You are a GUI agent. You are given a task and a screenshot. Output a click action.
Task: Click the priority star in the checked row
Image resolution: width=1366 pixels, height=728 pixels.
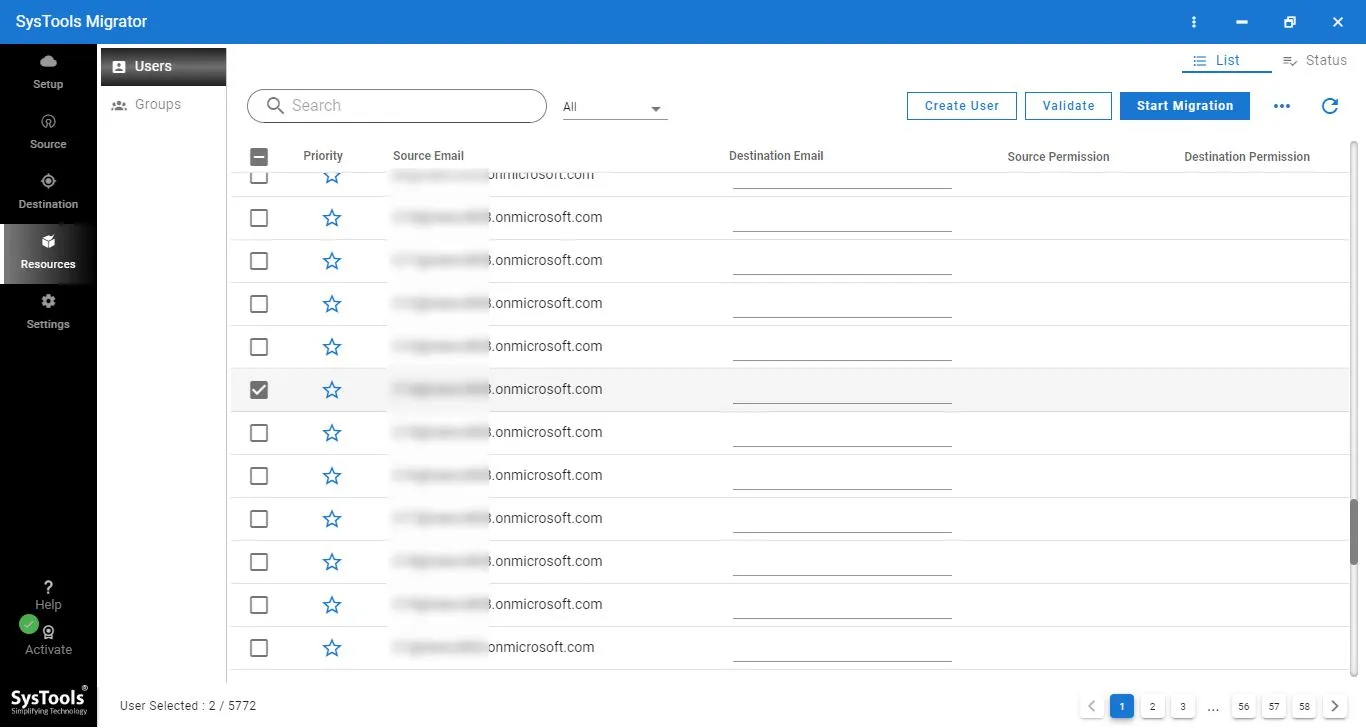pos(332,390)
